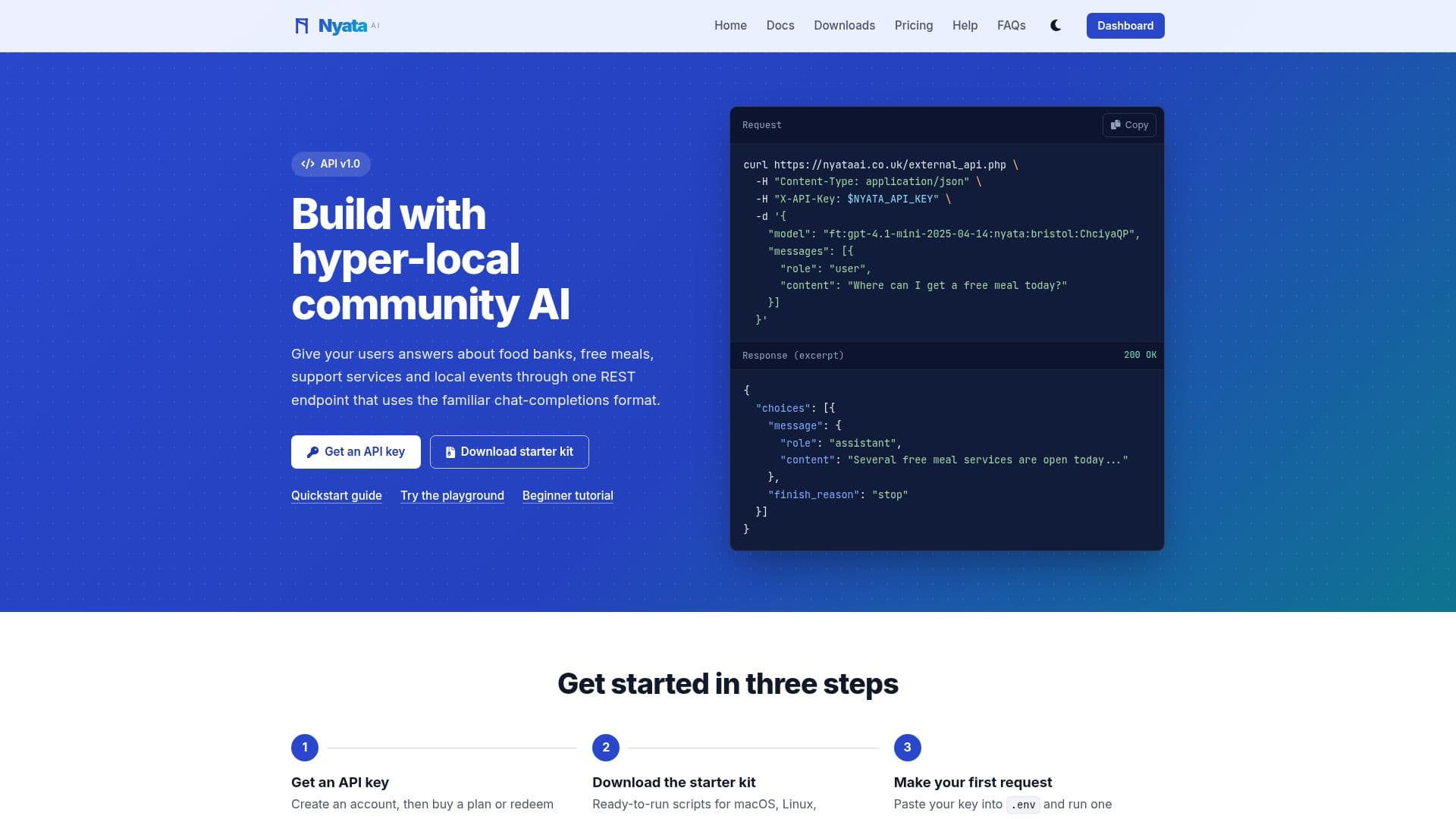Select step 1 circle marker

(x=305, y=748)
